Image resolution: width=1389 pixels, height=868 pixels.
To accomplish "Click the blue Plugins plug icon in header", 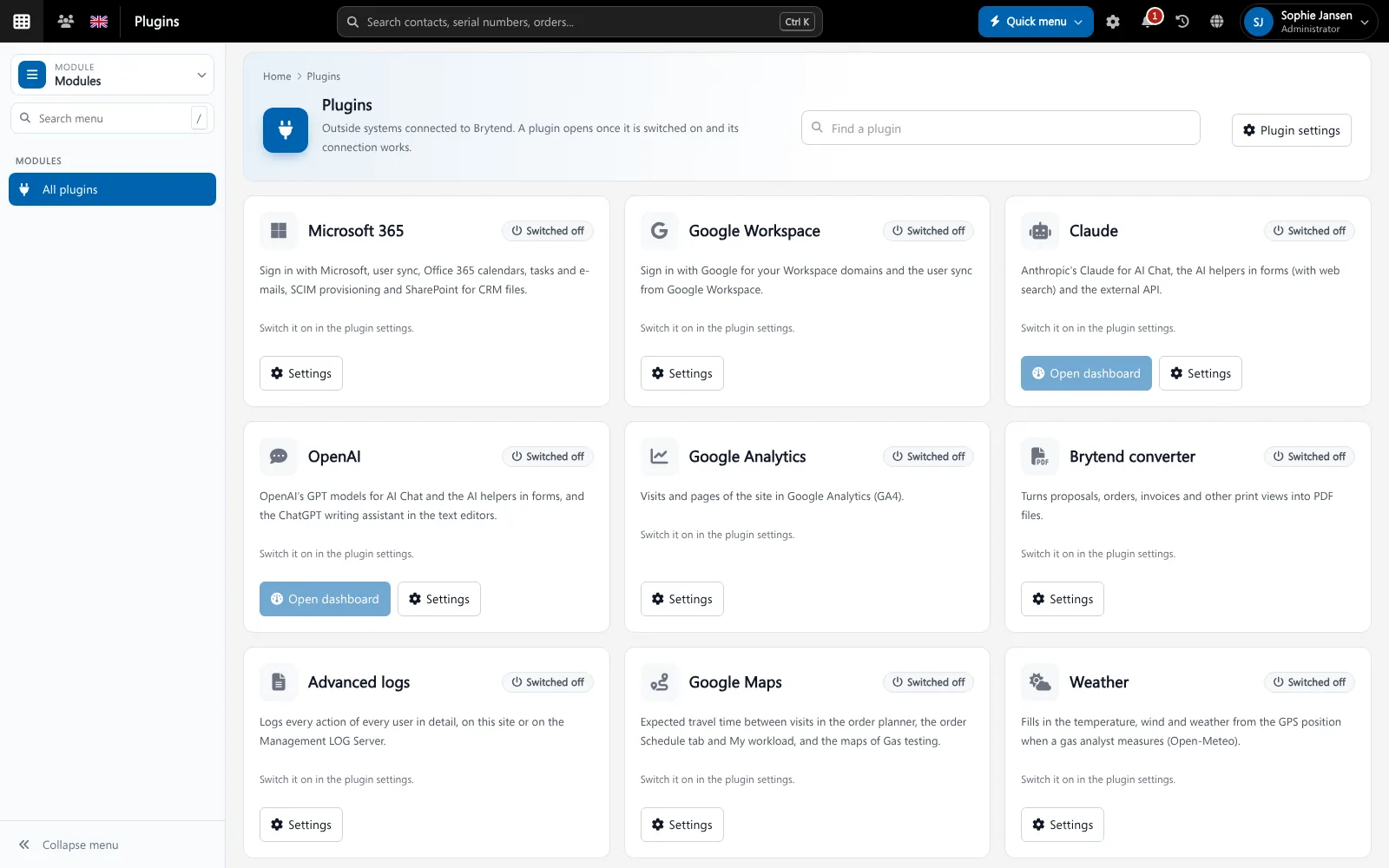I will tap(286, 130).
